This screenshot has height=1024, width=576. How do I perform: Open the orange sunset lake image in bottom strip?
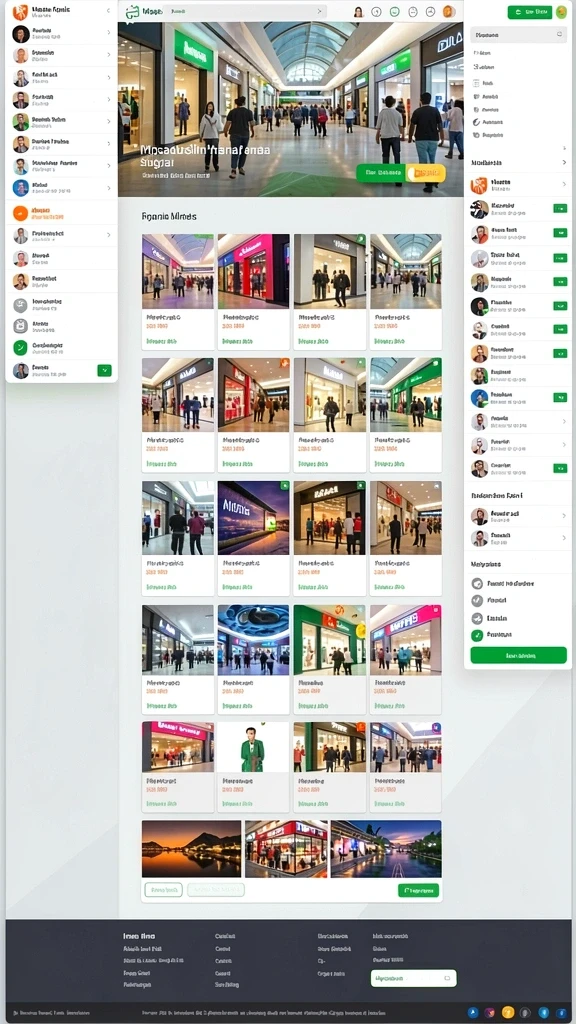(x=191, y=848)
